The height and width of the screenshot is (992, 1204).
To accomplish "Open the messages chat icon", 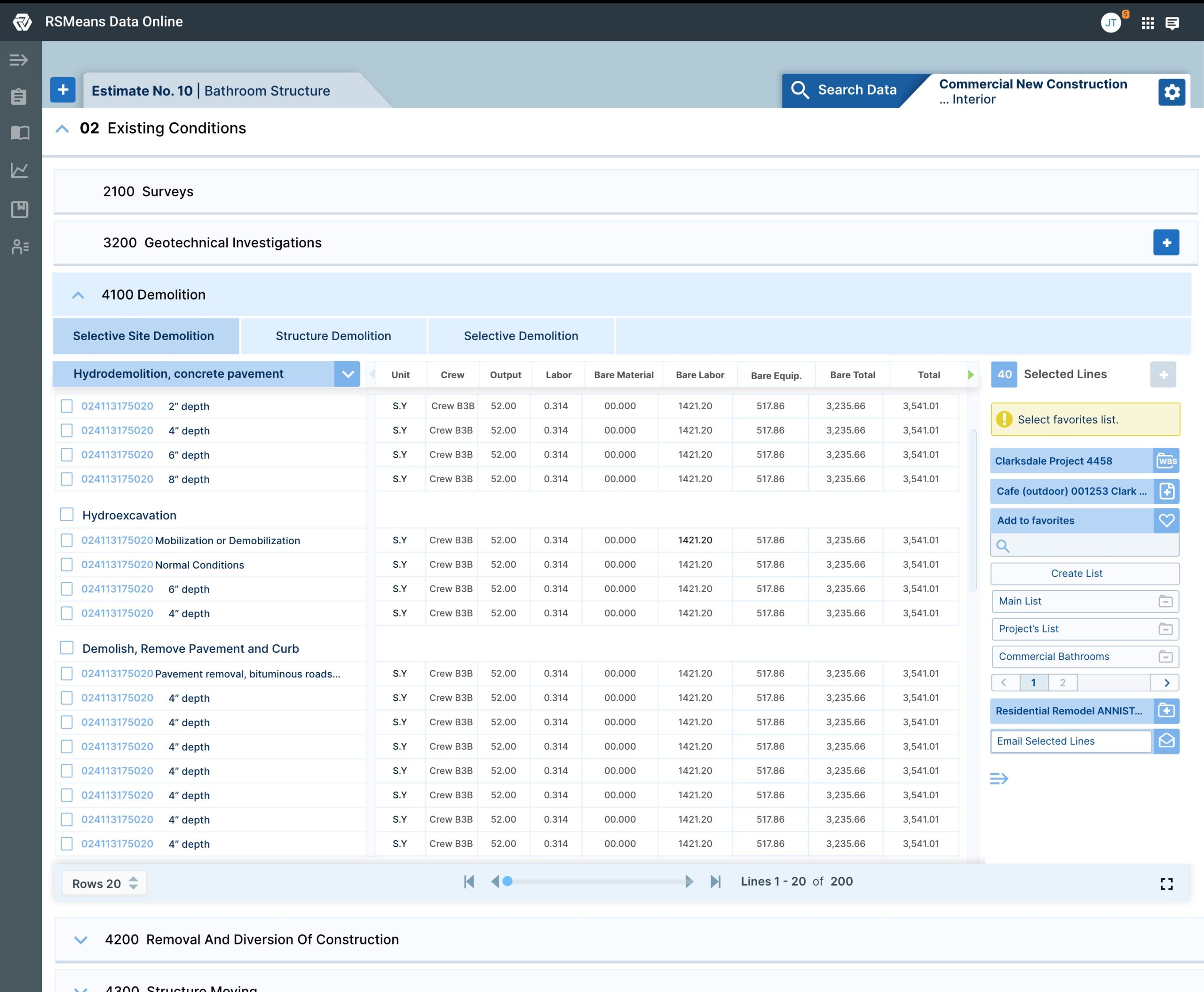I will tap(1172, 23).
